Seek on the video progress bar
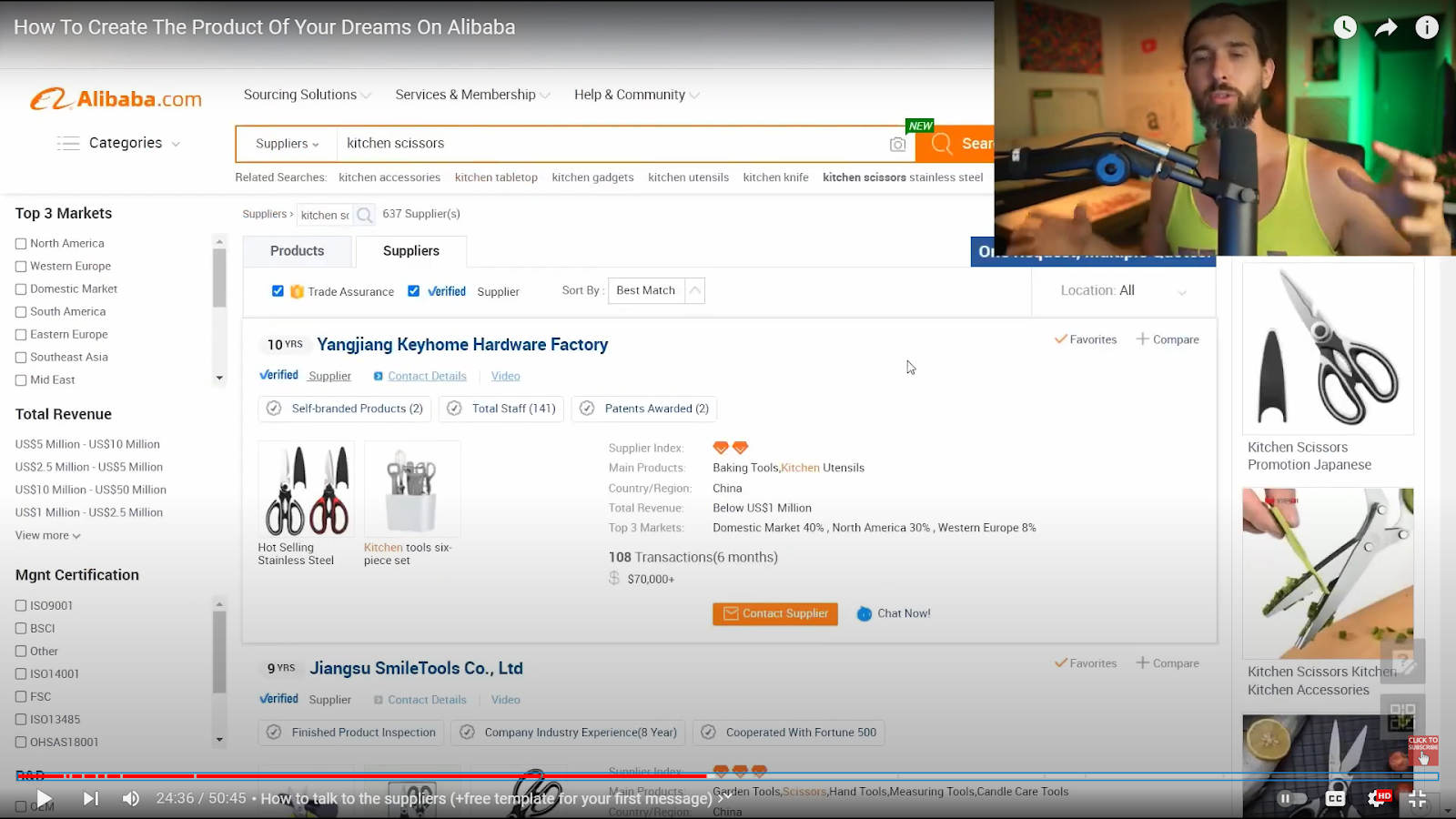Viewport: 1456px width, 819px height. point(726,776)
